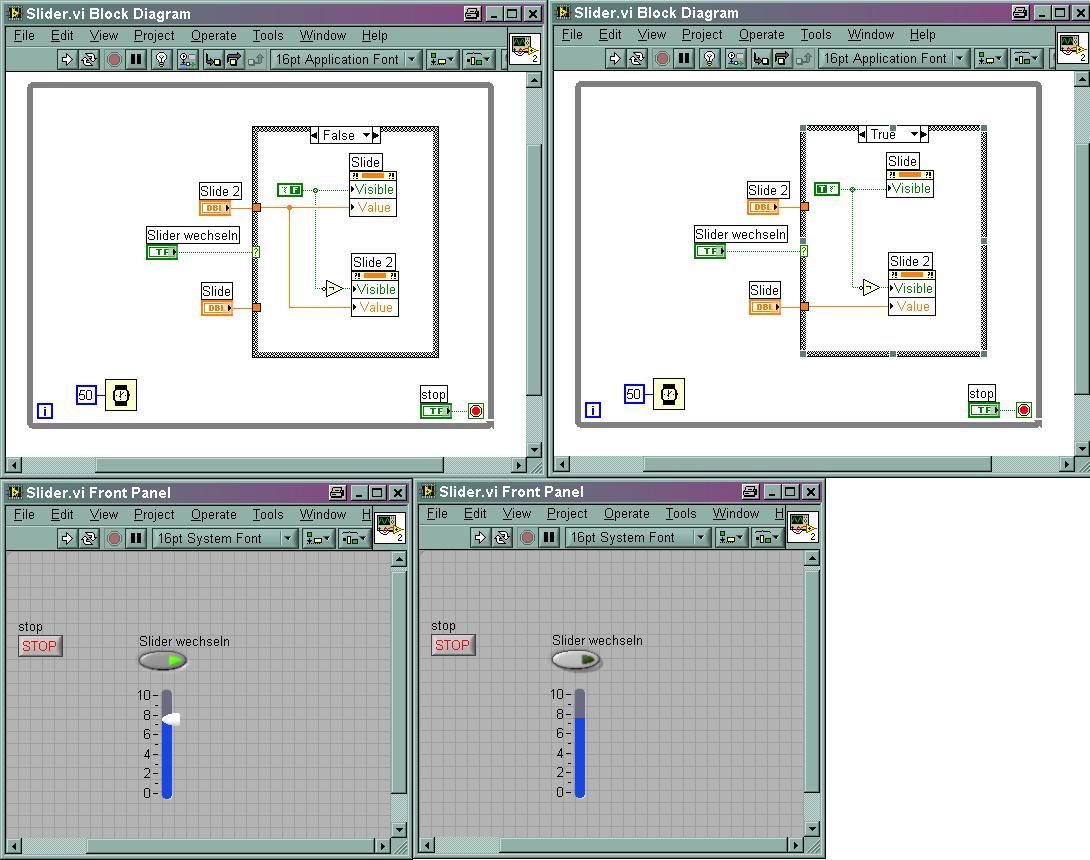Click True boolean constant in right diagram
1090x860 pixels.
[x=827, y=189]
